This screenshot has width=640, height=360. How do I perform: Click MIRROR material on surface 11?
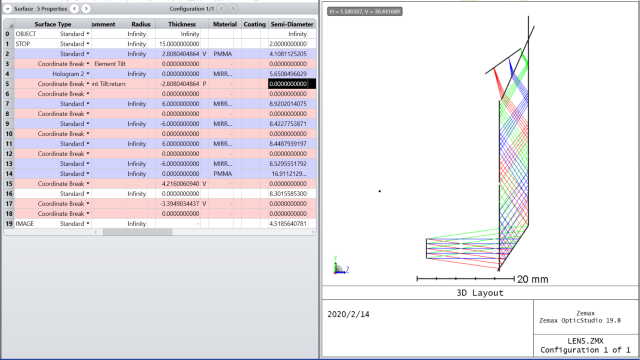pyautogui.click(x=222, y=144)
